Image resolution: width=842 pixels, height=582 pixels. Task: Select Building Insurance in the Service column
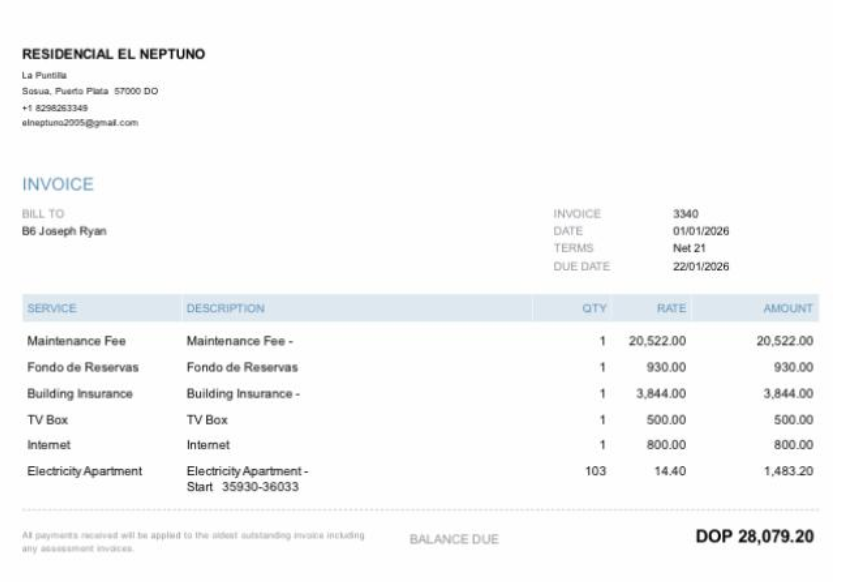coord(80,393)
